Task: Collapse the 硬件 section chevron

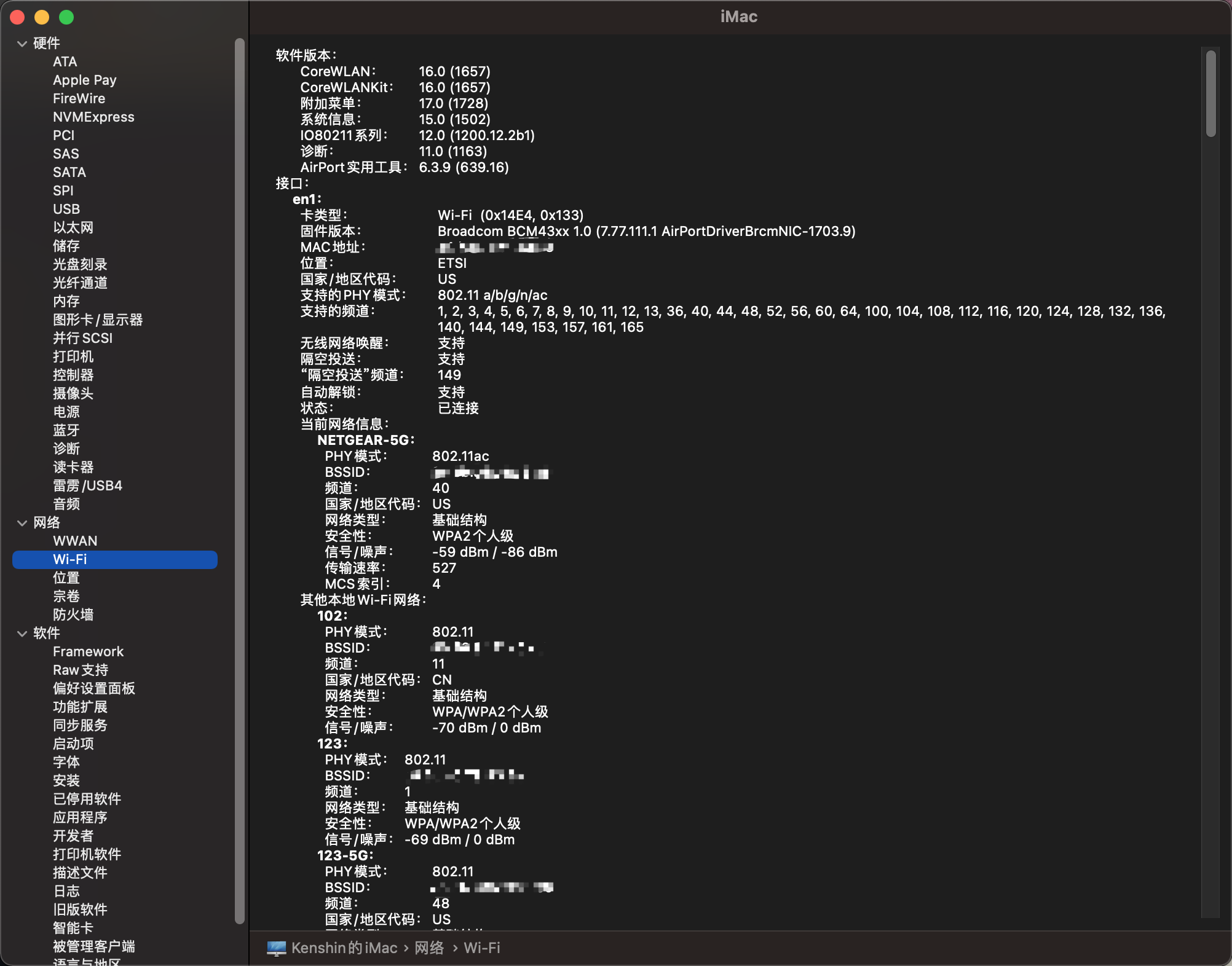Action: (x=22, y=44)
